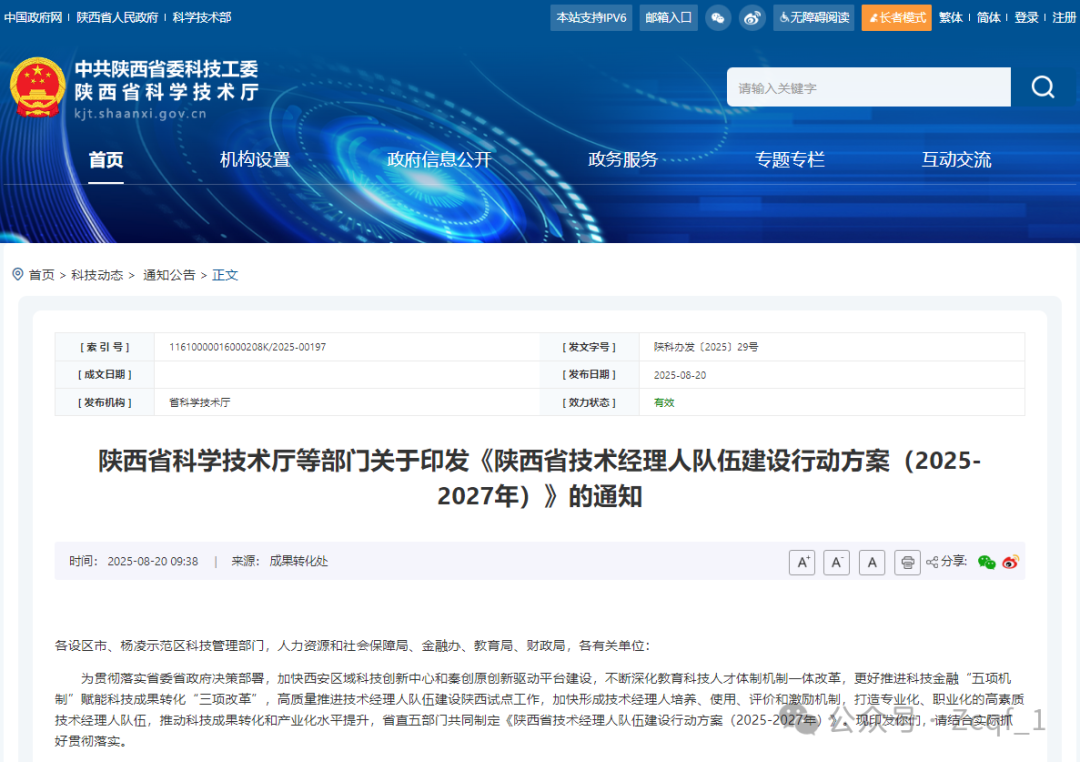This screenshot has height=762, width=1080.
Task: Share the article via the WeChat share icon
Action: tap(990, 562)
